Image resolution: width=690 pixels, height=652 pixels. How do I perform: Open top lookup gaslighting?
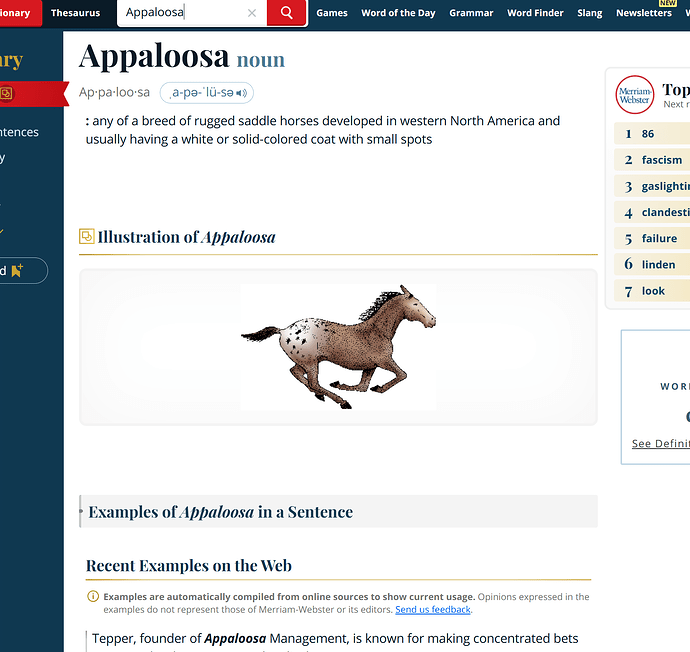click(652, 186)
